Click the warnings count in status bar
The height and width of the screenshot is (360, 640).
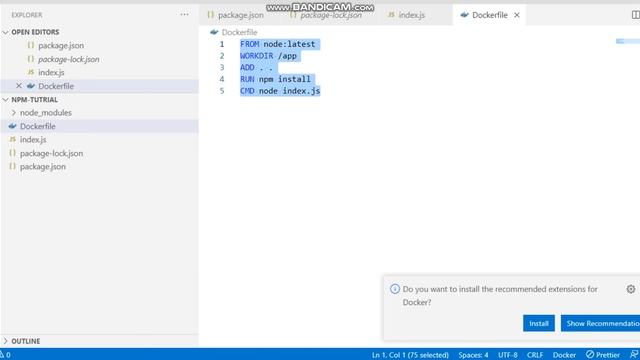[5, 355]
